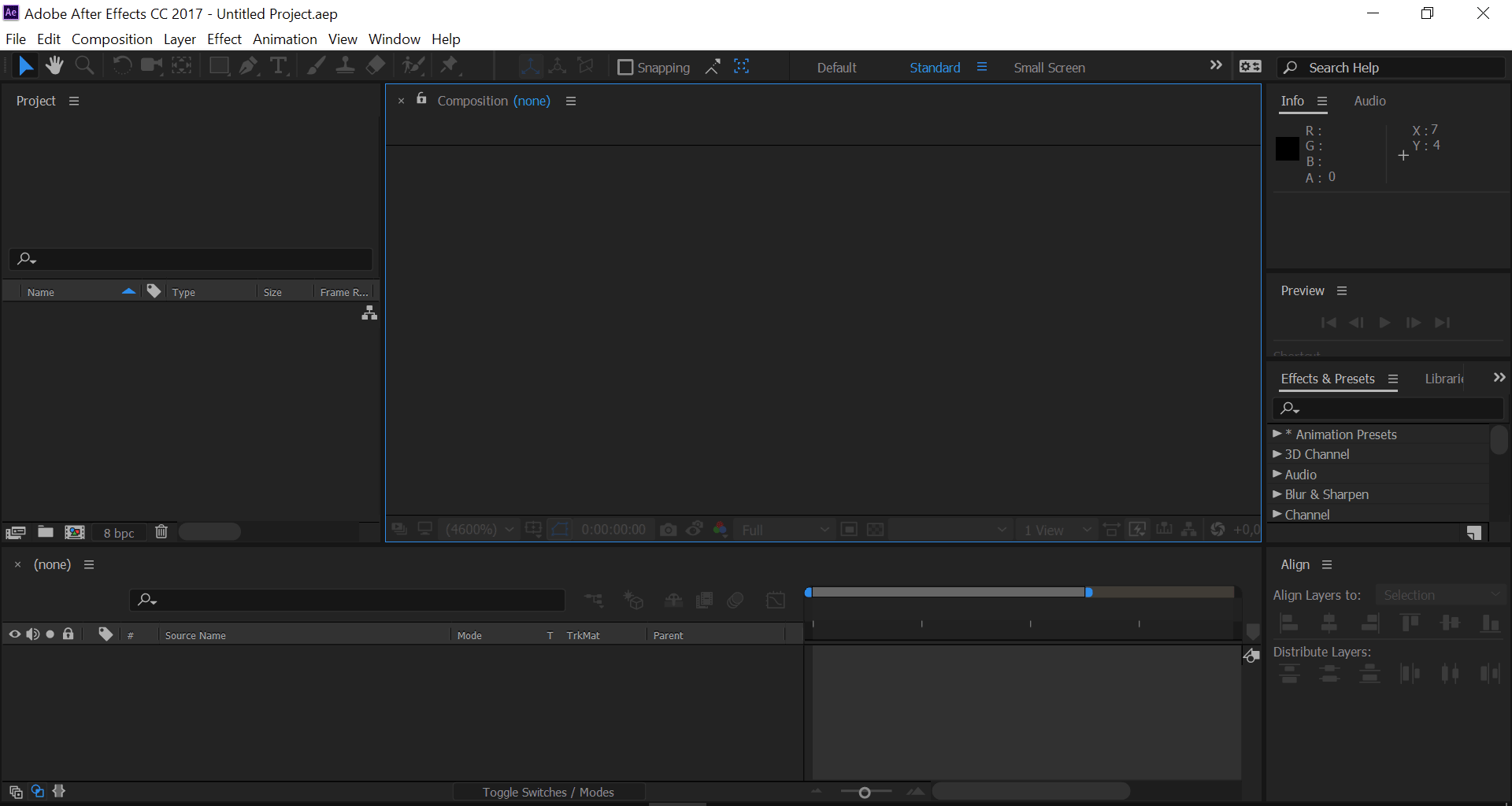Select the Rotation tool
This screenshot has height=806, width=1512.
click(122, 66)
